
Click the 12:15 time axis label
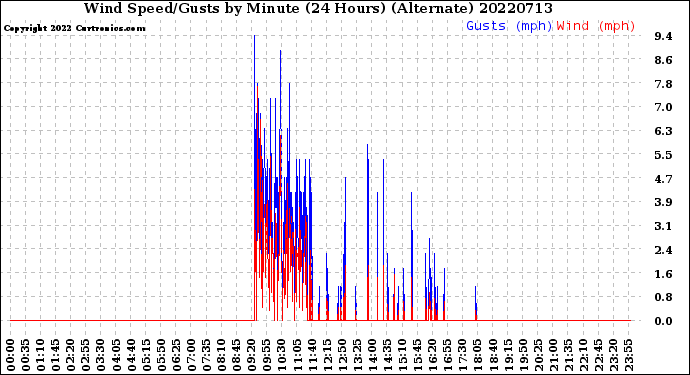pyautogui.click(x=327, y=355)
